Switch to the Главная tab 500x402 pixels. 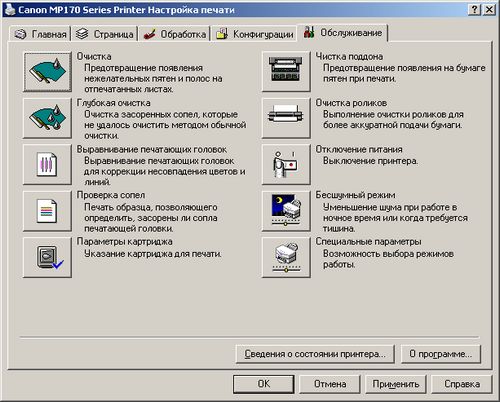pyautogui.click(x=40, y=34)
